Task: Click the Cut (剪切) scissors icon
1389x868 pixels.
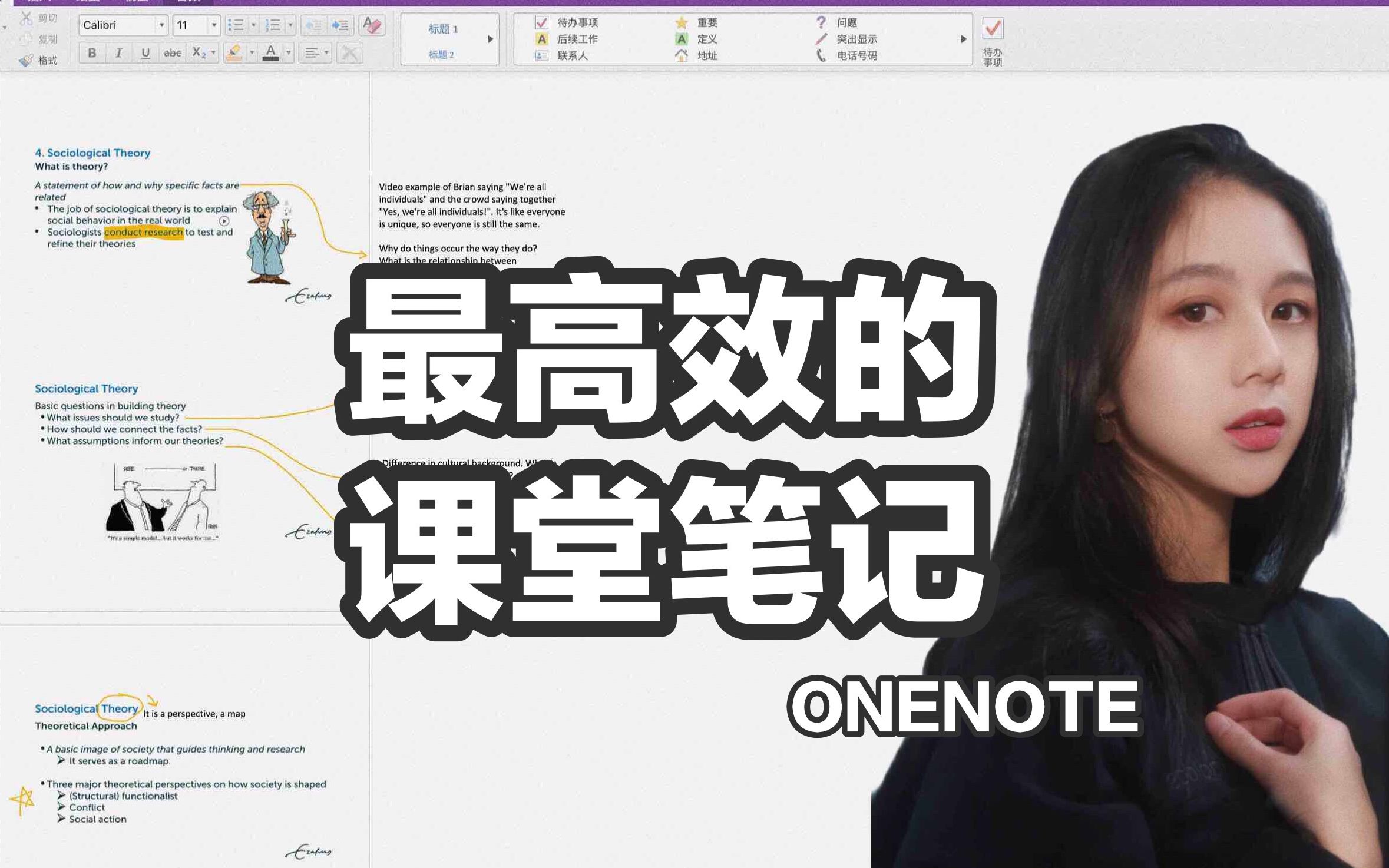Action: click(x=26, y=18)
